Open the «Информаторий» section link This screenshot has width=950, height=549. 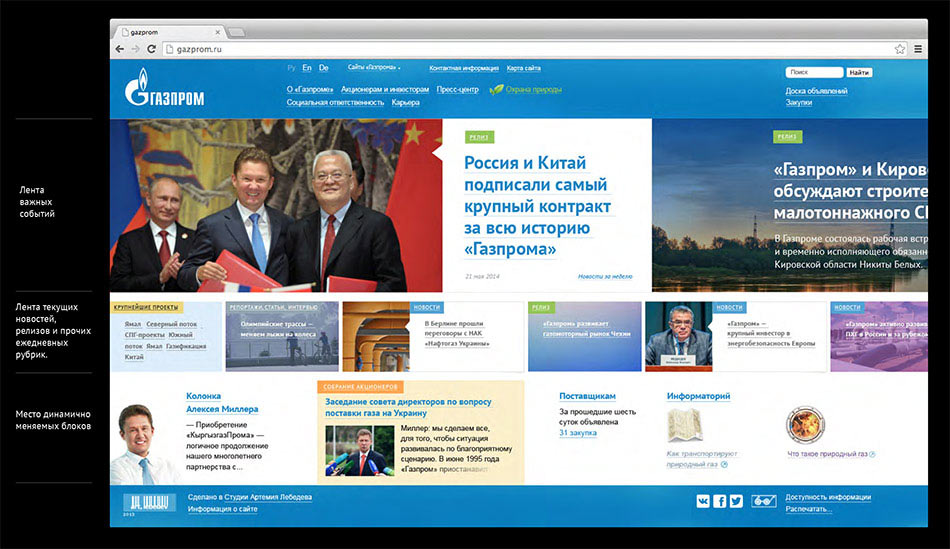698,396
